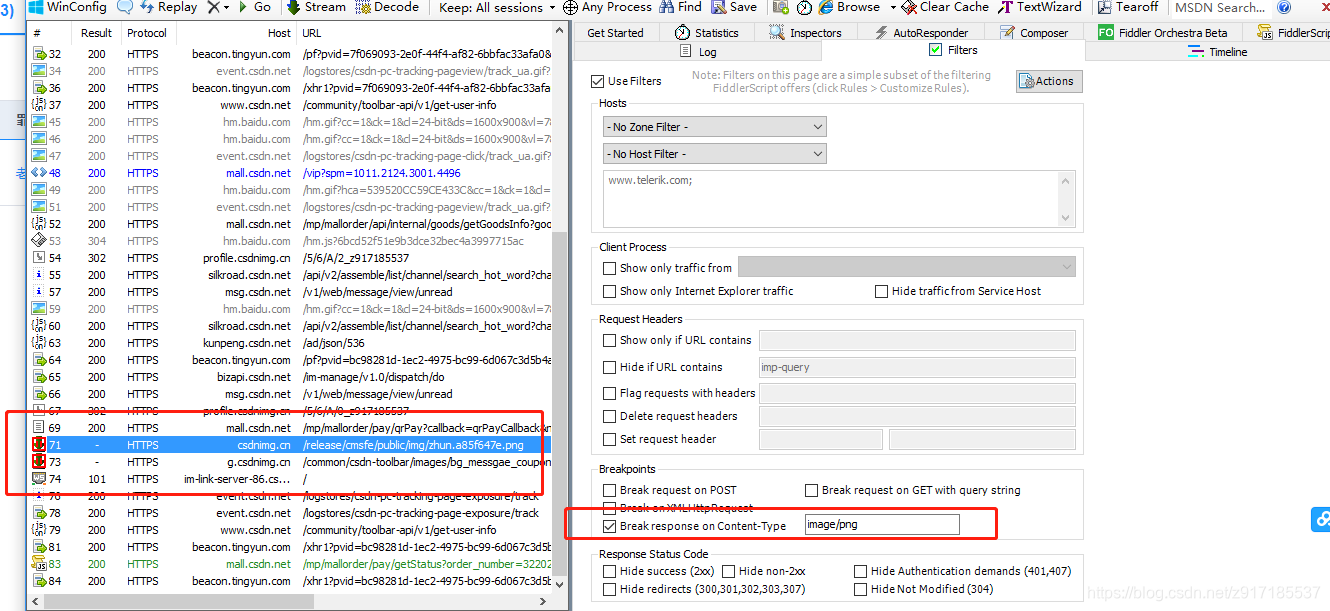Open WinConfig from the toolbar
The height and width of the screenshot is (611, 1330).
pyautogui.click(x=67, y=7)
